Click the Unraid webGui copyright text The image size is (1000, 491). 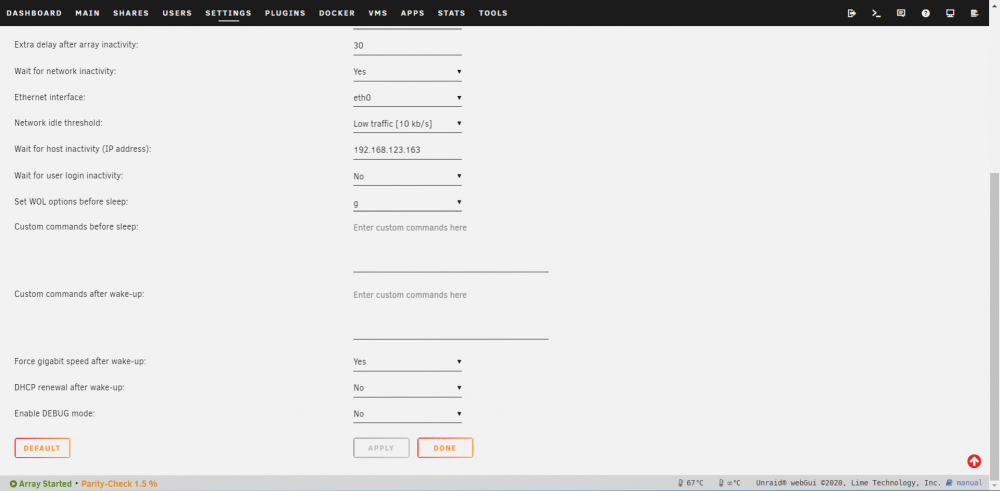point(848,483)
